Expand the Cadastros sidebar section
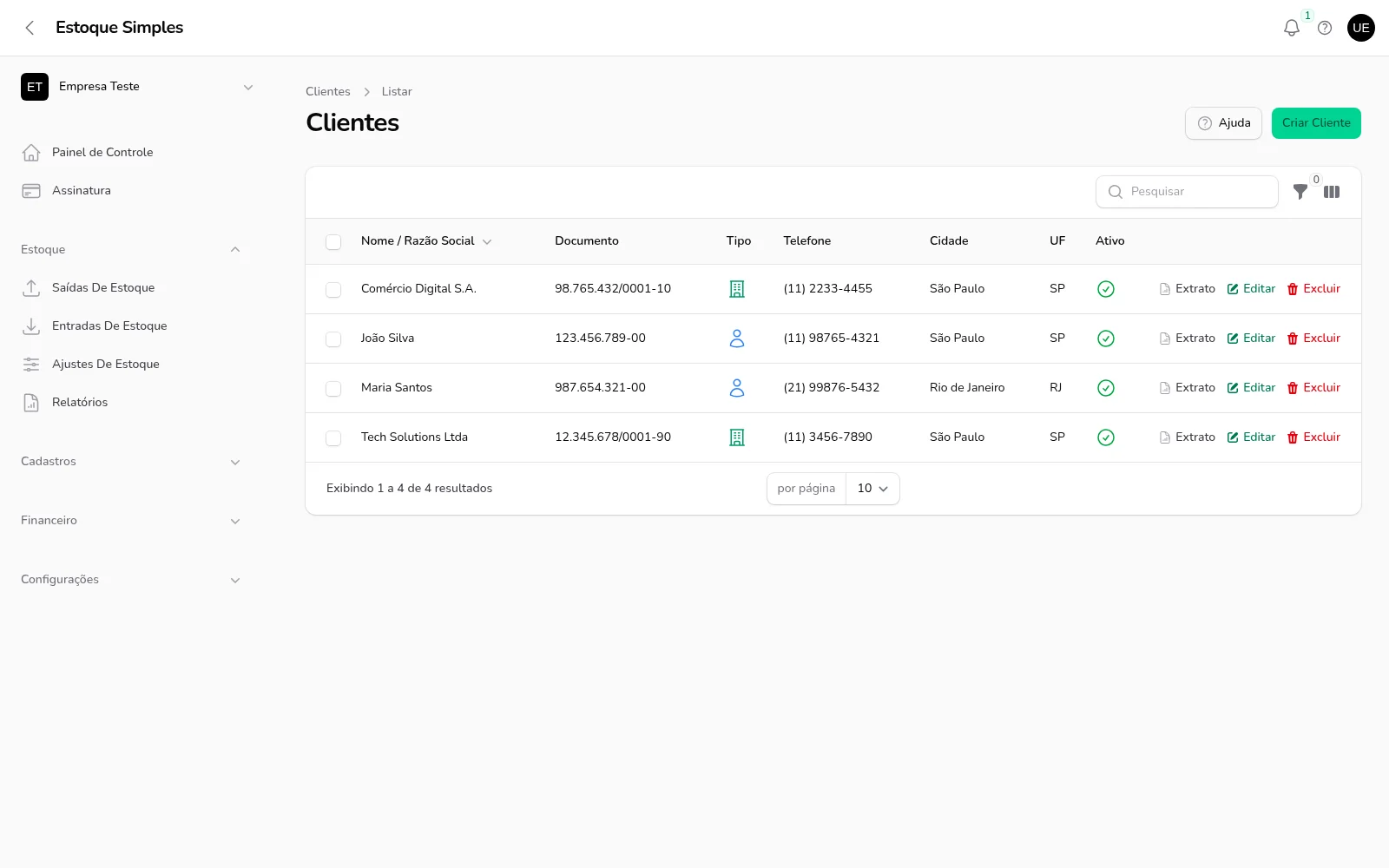 click(x=130, y=462)
